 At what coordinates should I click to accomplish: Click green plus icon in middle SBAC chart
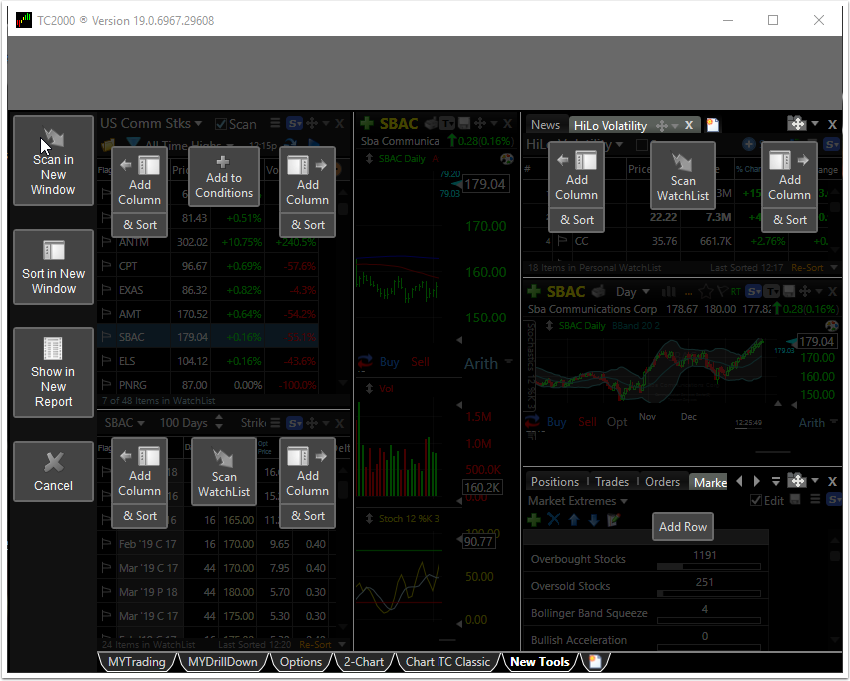367,124
